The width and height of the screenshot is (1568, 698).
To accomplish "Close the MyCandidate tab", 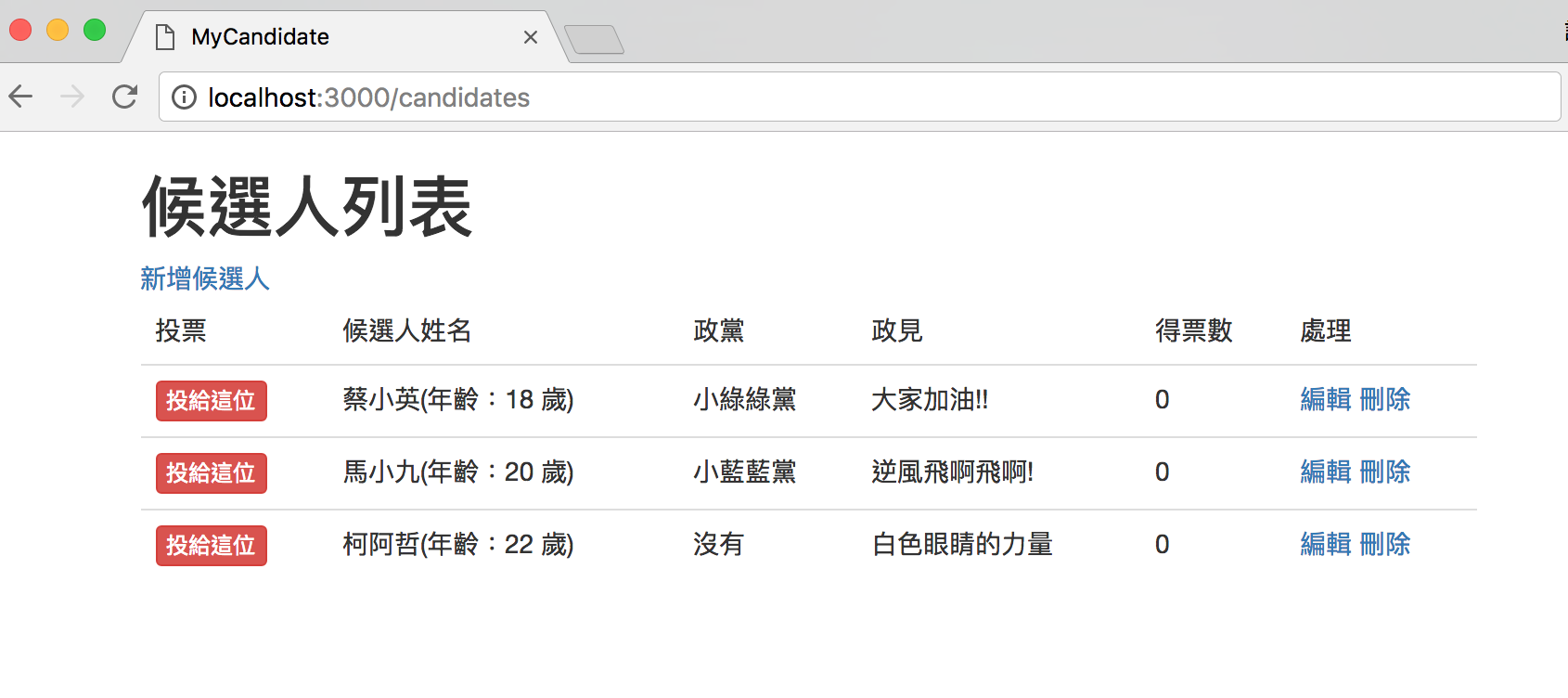I will tap(531, 37).
